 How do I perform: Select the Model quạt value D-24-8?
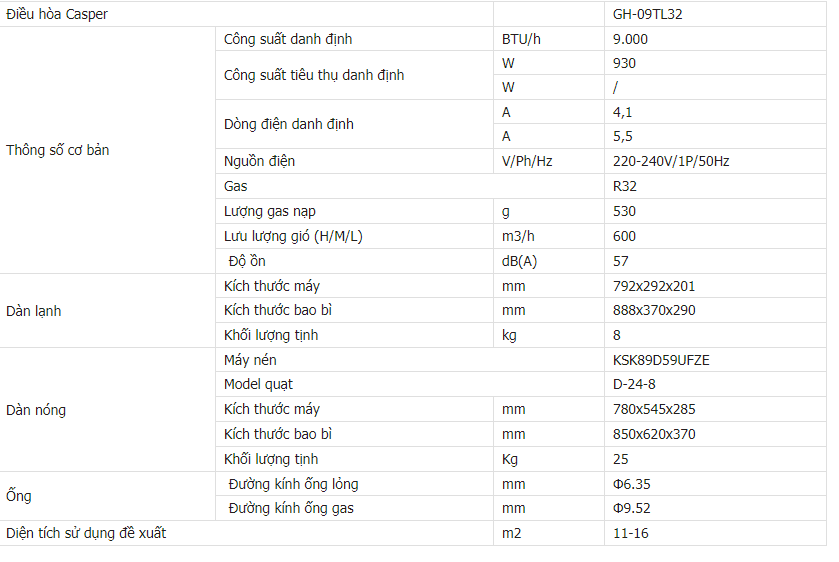tap(635, 384)
